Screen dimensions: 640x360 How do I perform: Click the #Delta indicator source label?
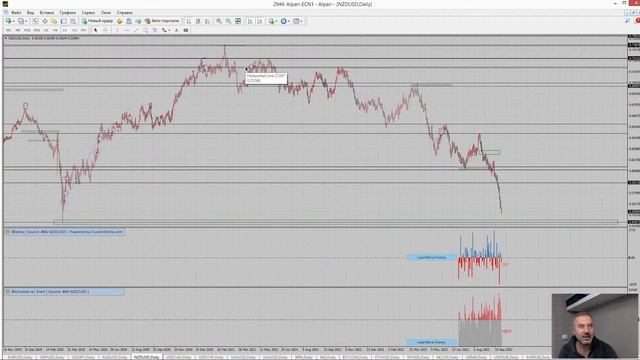click(x=67, y=232)
